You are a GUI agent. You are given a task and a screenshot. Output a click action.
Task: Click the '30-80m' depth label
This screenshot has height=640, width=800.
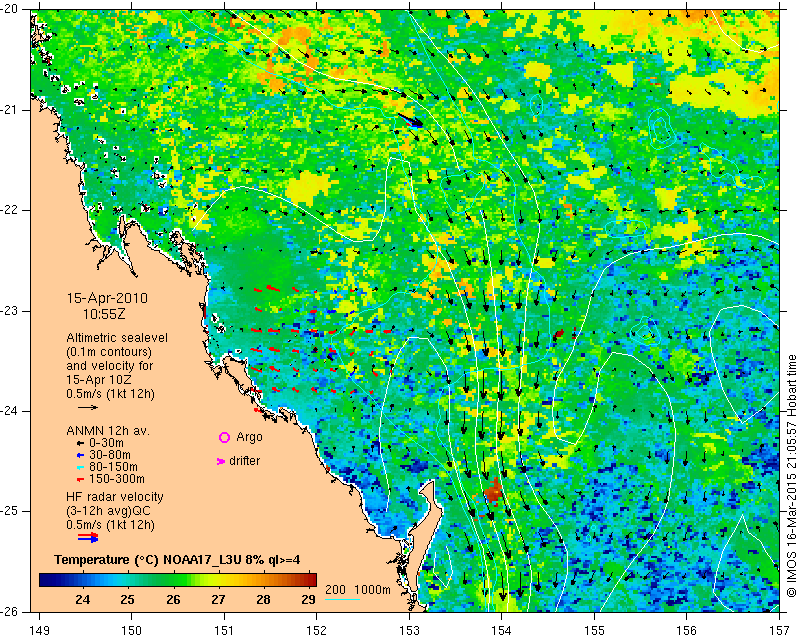tap(110, 455)
